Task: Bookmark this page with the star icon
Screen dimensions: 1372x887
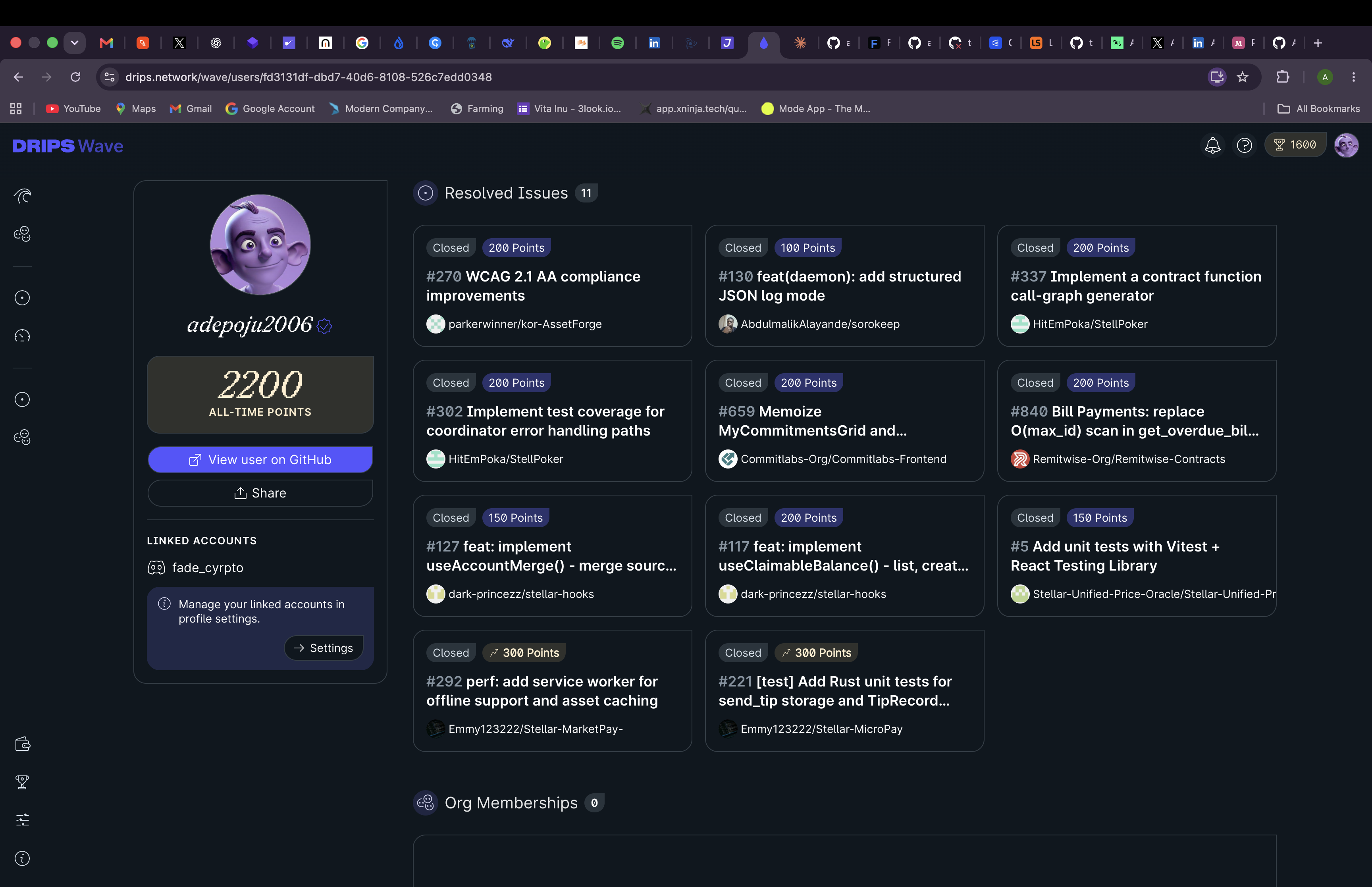Action: tap(1243, 77)
